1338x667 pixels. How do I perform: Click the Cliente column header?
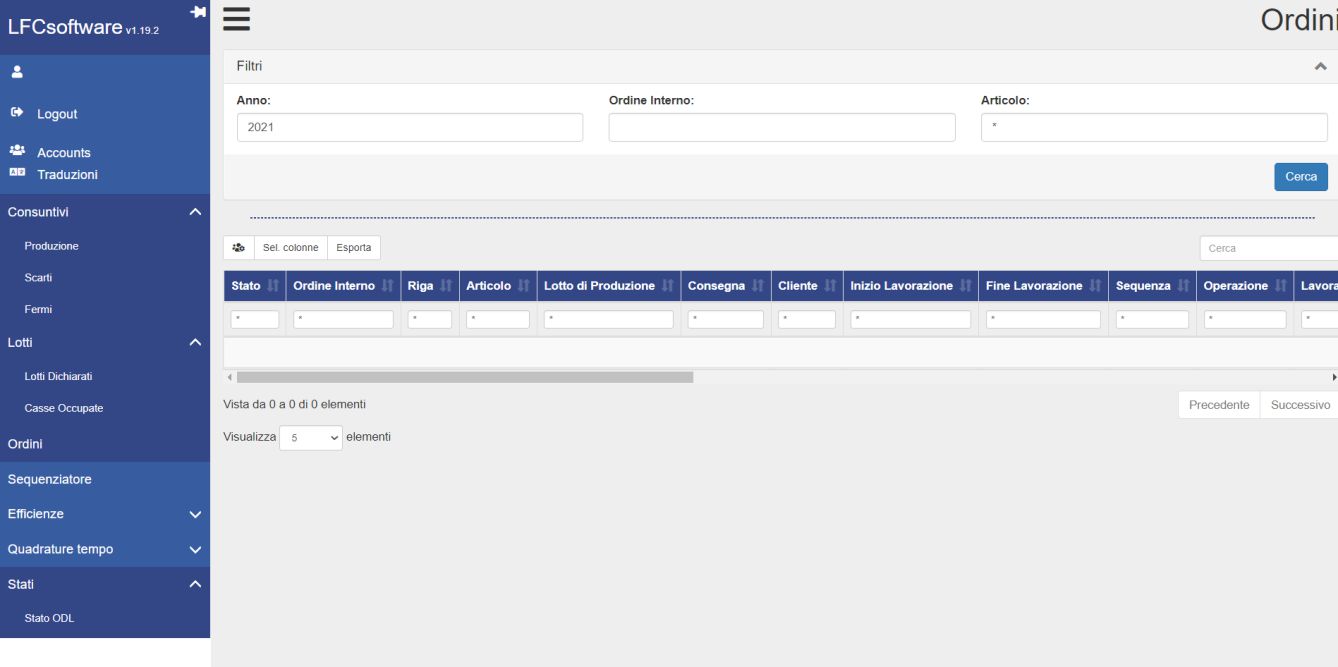807,286
